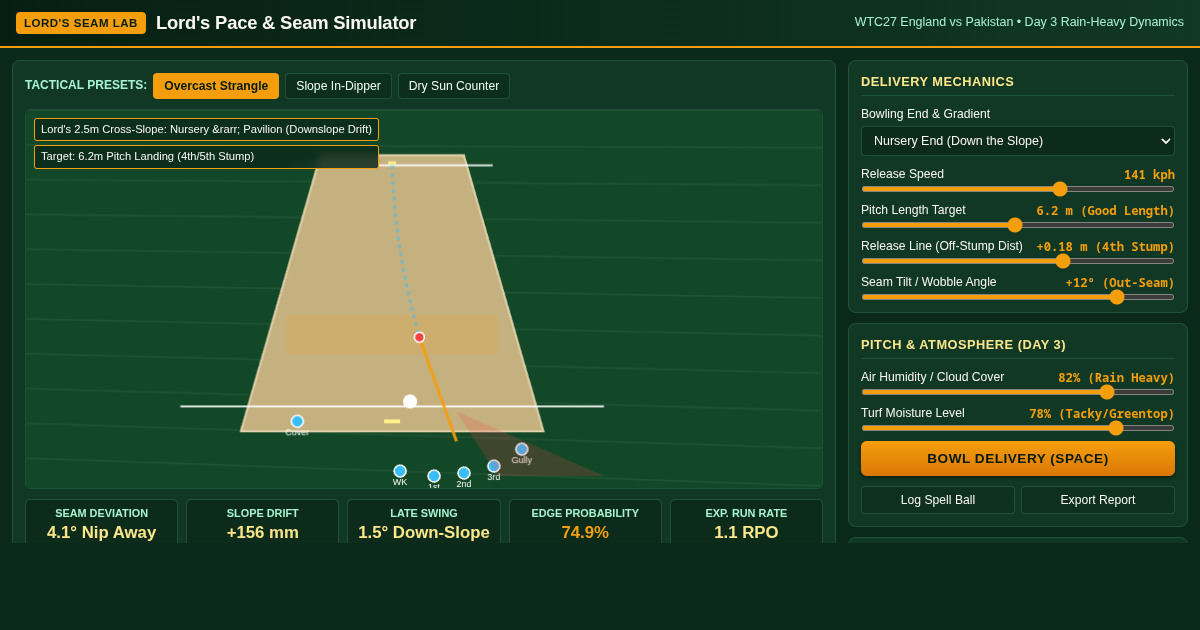Click the 82% (Rain Heavy) value
1200x630 pixels.
coord(1116,377)
